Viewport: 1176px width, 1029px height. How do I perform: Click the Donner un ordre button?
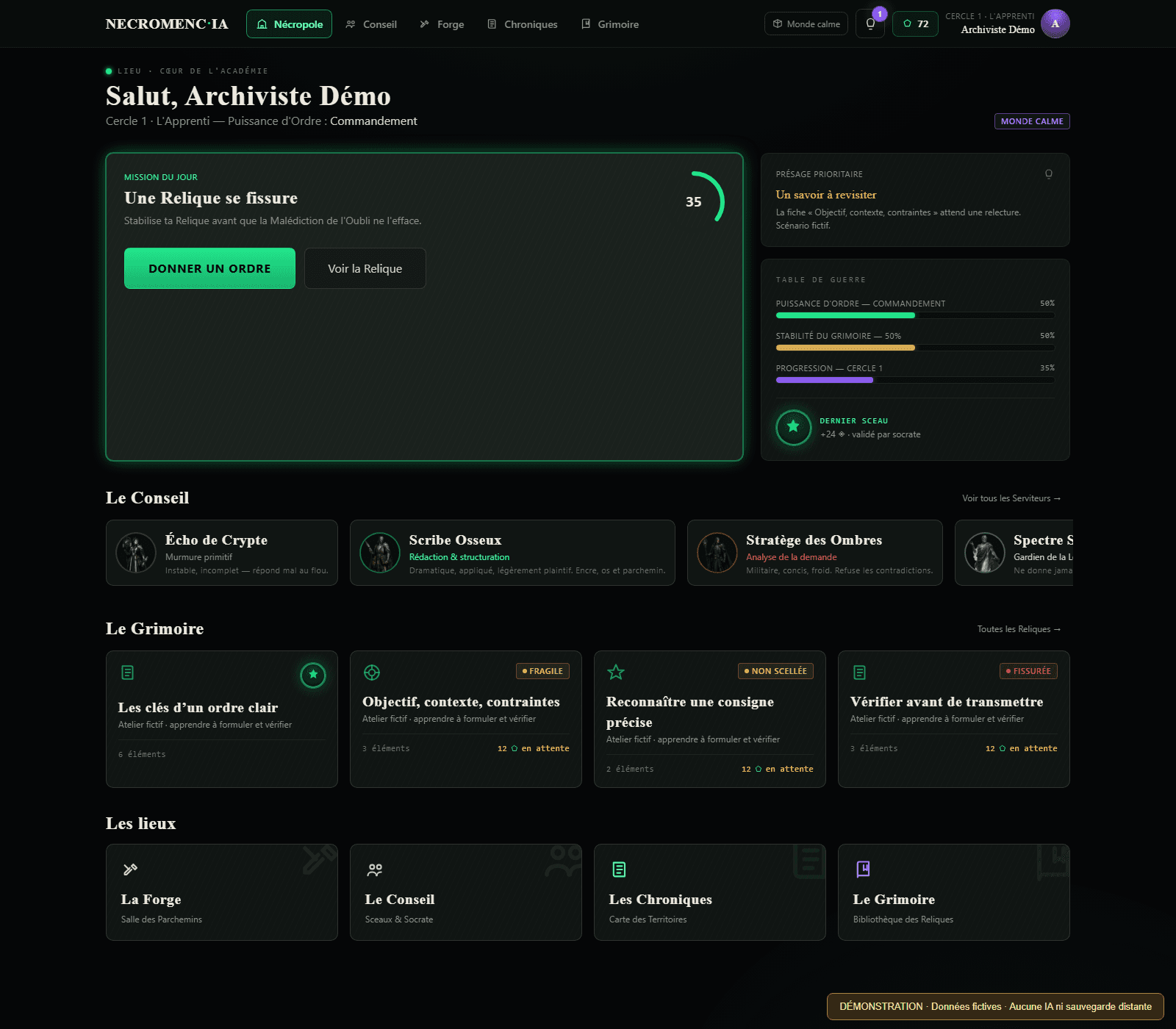pos(209,268)
